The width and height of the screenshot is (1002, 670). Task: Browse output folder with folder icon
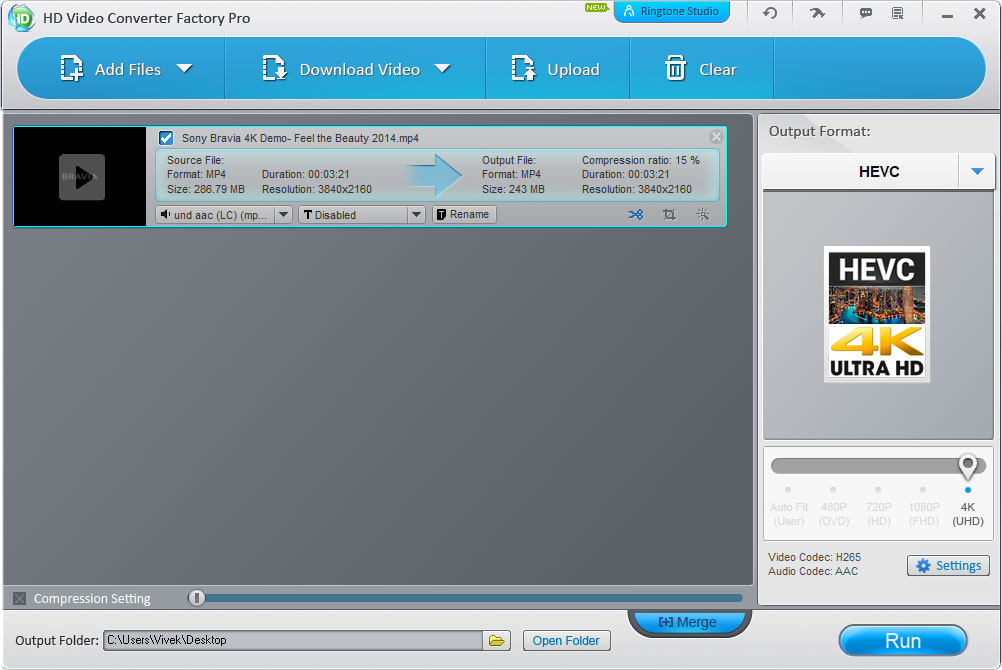[497, 640]
